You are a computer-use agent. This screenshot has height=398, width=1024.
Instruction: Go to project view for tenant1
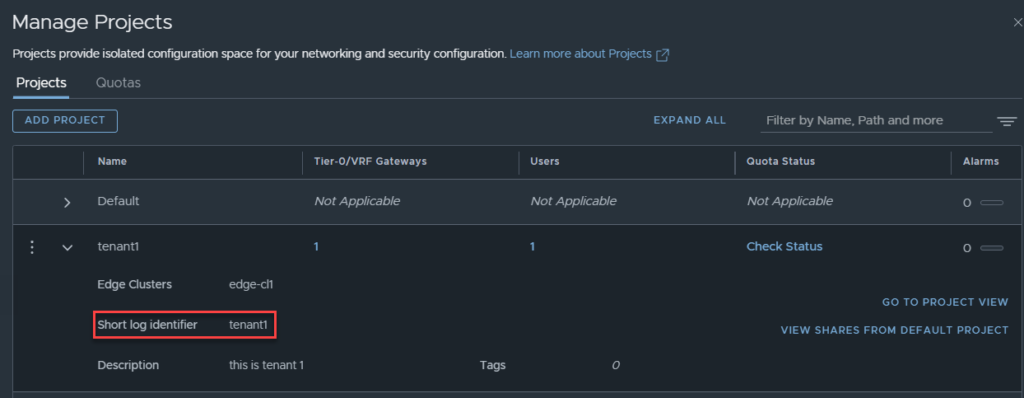[945, 302]
